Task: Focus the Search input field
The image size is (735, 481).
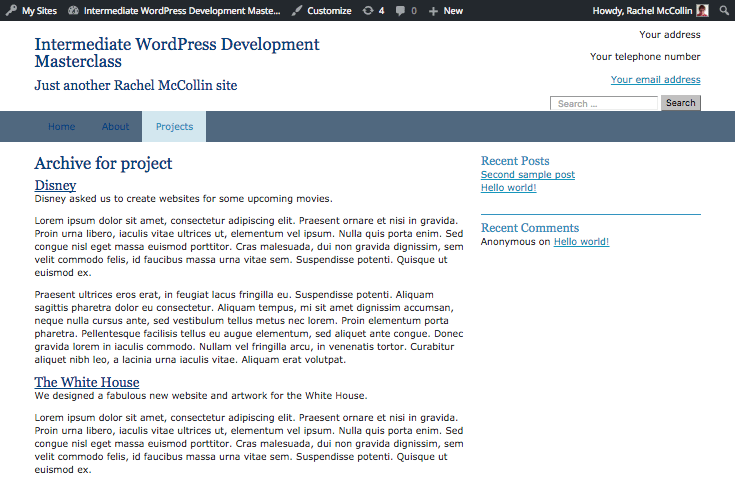Action: (604, 103)
